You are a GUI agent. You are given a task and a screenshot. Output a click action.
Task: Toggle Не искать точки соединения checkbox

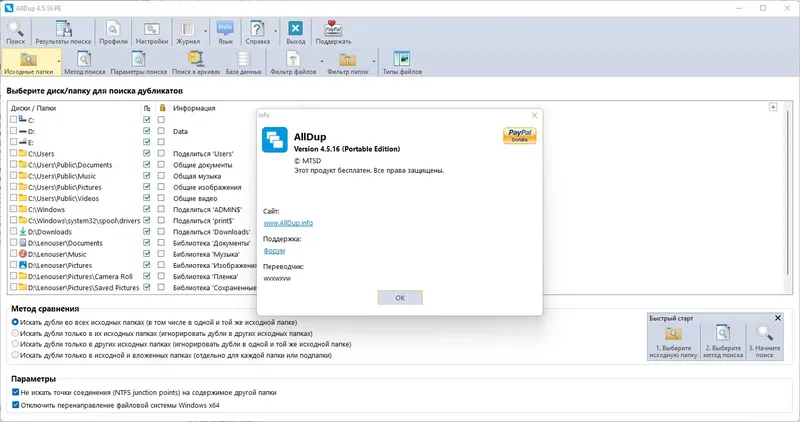click(15, 392)
